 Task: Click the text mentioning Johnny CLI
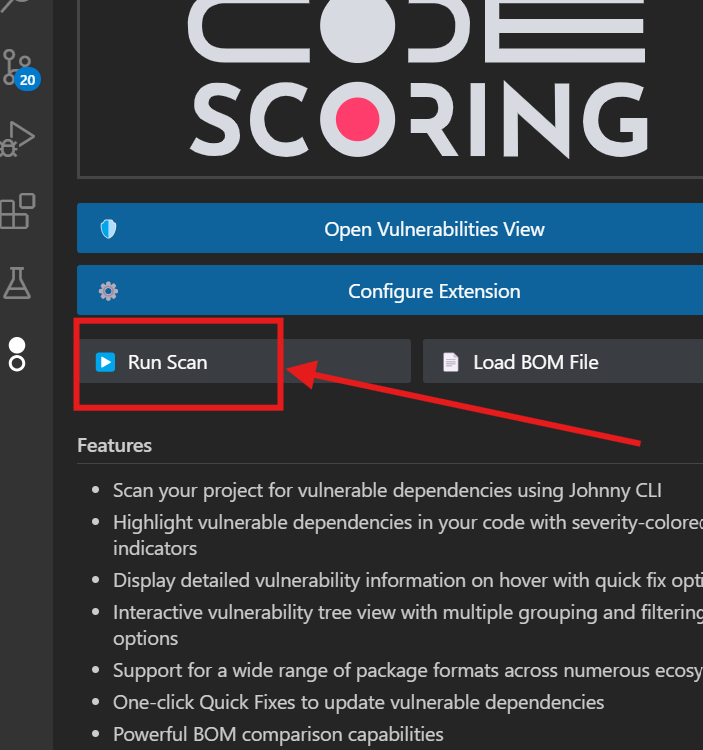coord(387,491)
